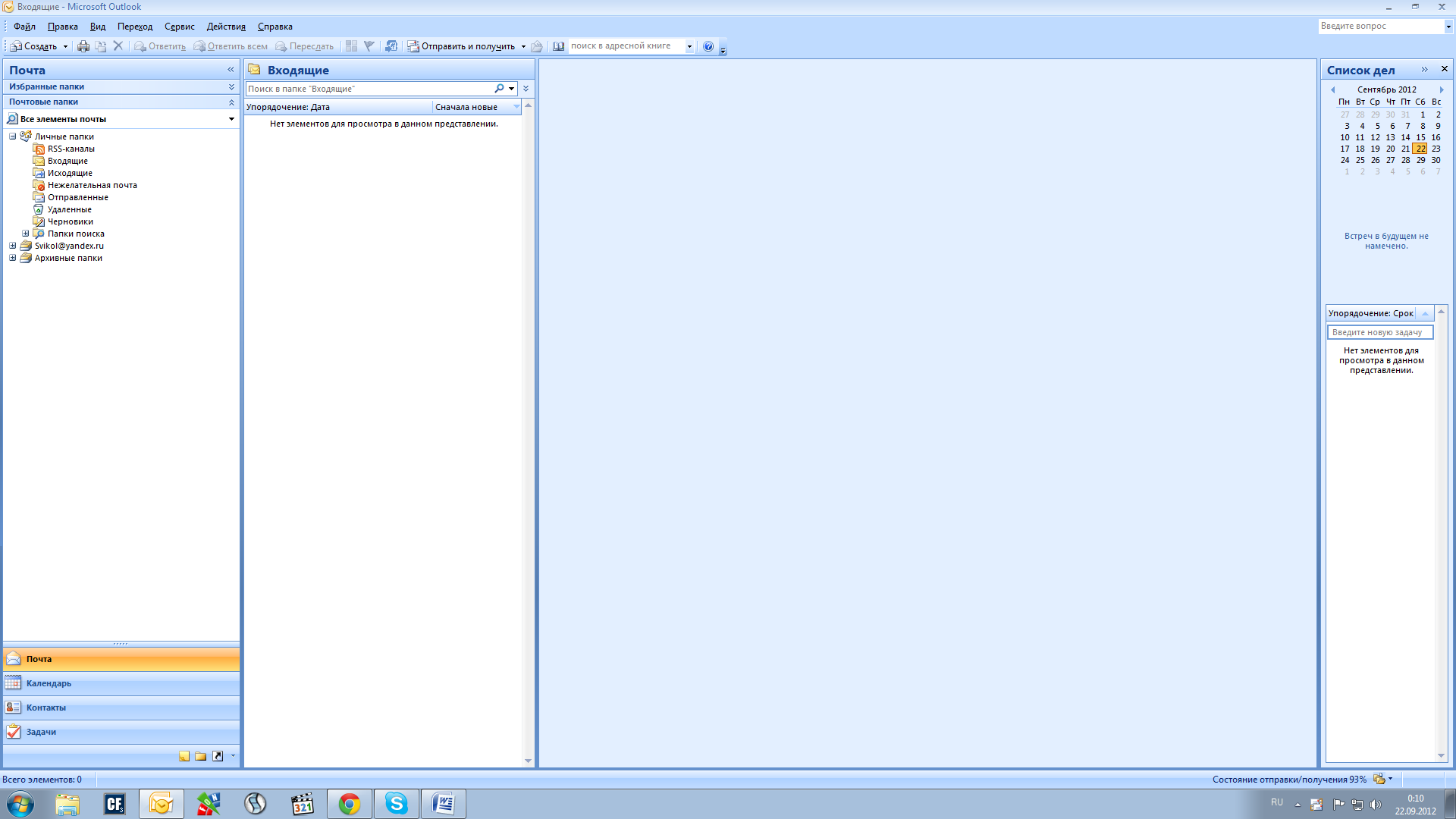This screenshot has width=1456, height=819.
Task: Open the address book search dropdown arrow
Action: pos(689,46)
